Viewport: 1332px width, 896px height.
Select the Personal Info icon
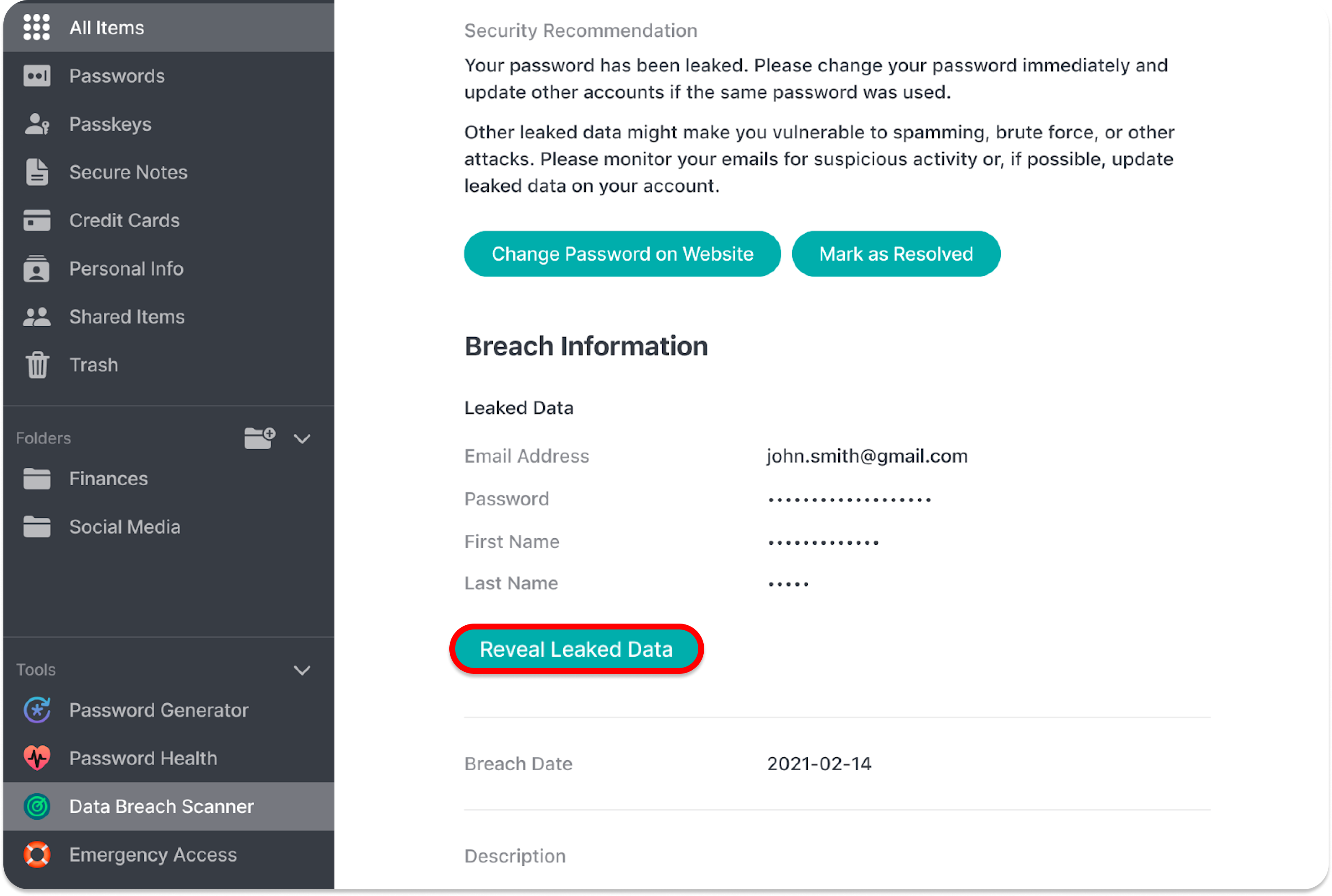point(36,269)
